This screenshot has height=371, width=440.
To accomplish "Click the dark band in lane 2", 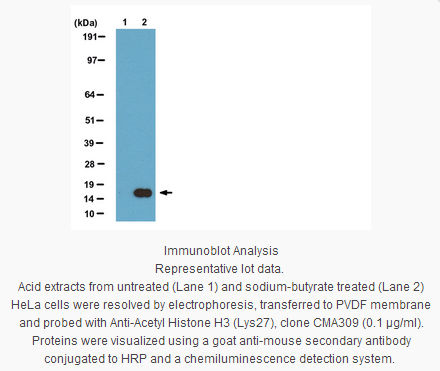I will [143, 193].
